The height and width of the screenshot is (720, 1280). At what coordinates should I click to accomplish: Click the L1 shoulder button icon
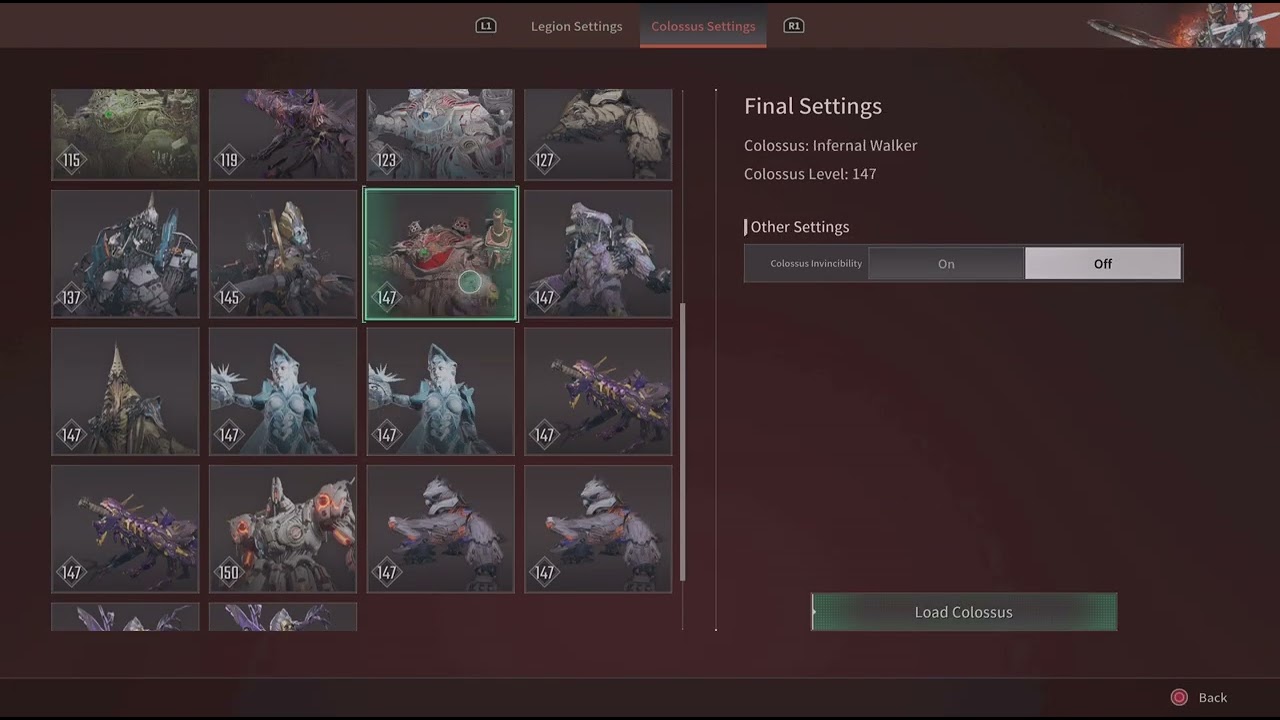click(x=486, y=26)
